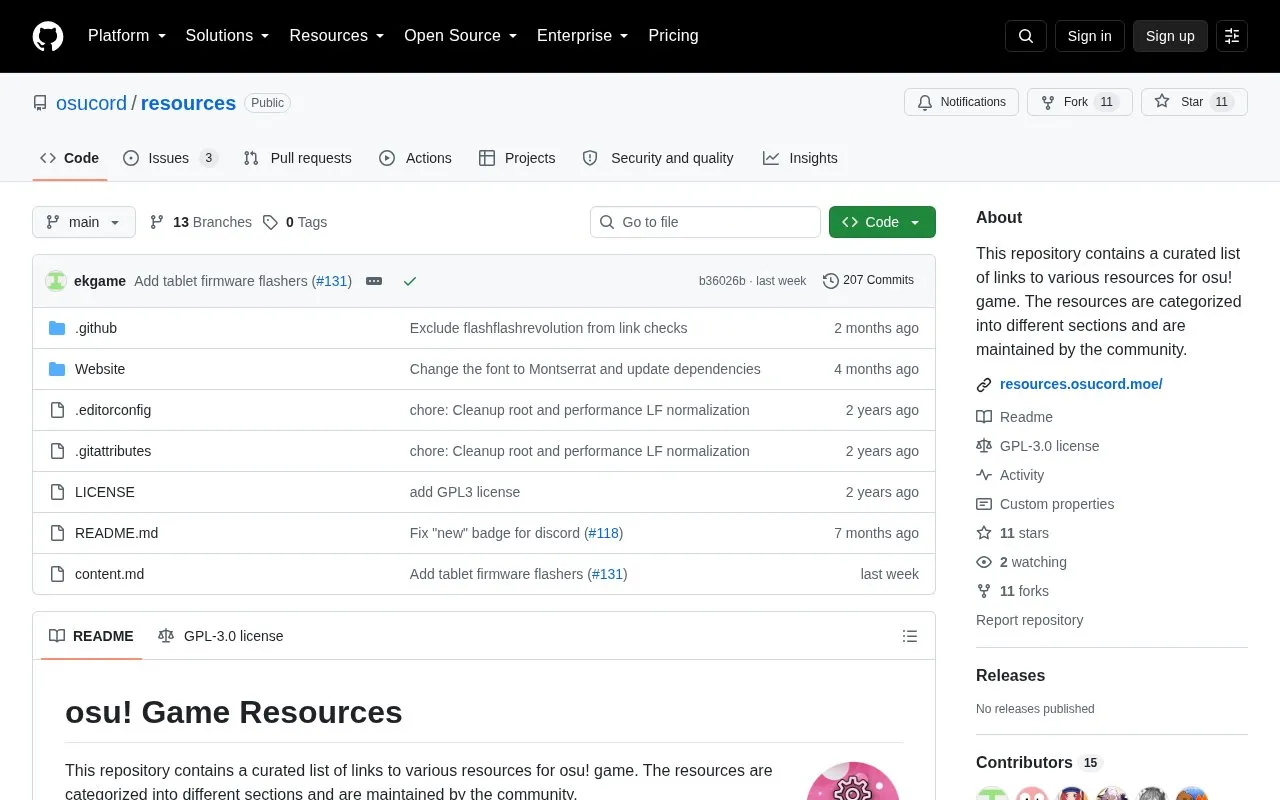Viewport: 1280px width, 800px height.
Task: Click the .github folder icon
Action: coord(57,328)
